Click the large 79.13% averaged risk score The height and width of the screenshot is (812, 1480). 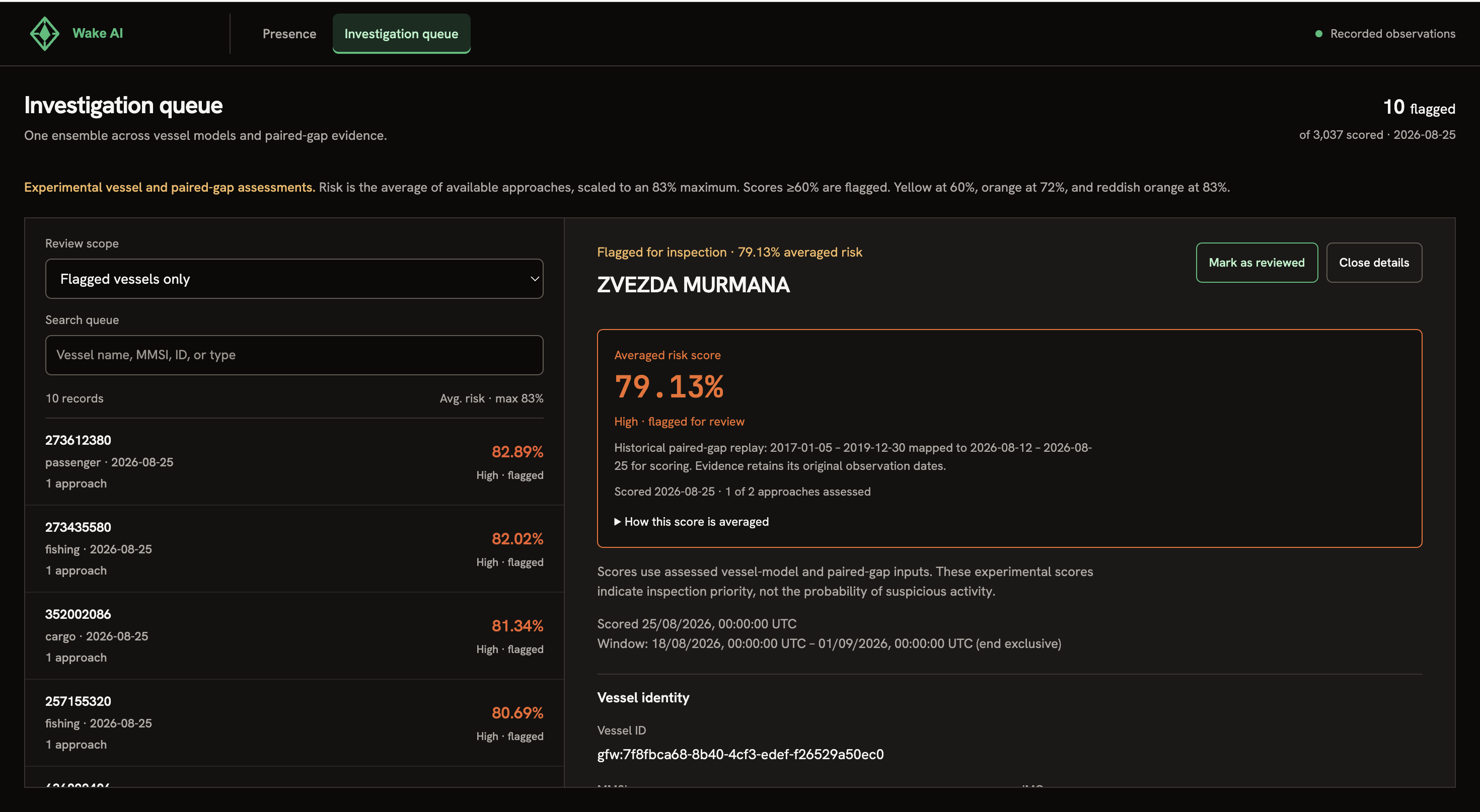click(670, 386)
